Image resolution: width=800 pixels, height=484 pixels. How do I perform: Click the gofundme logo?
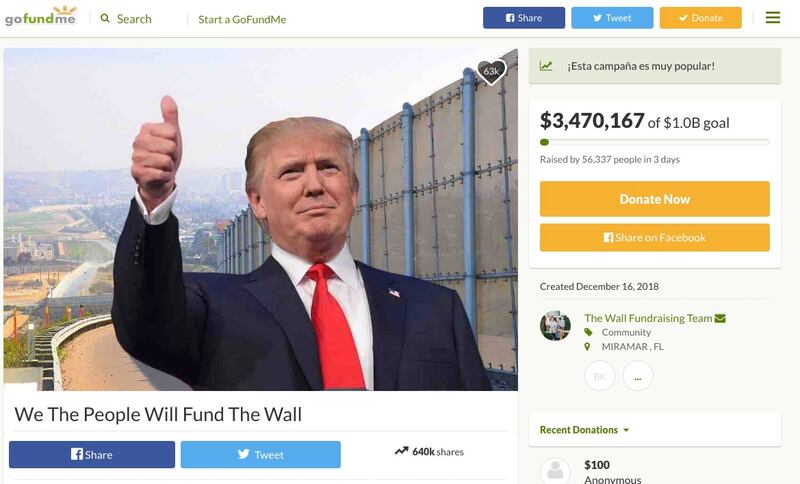click(41, 16)
